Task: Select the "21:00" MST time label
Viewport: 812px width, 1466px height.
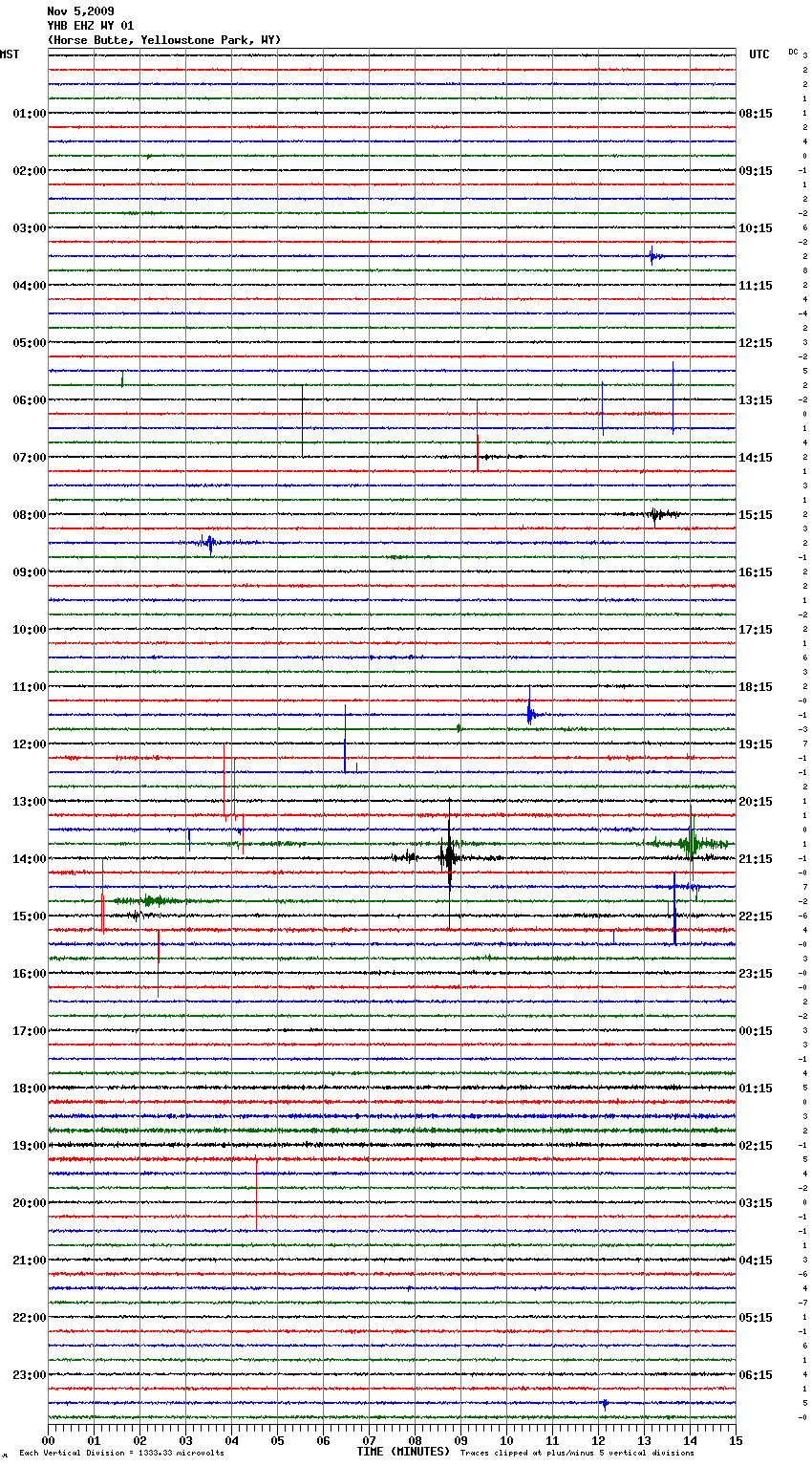Action: 30,1261
